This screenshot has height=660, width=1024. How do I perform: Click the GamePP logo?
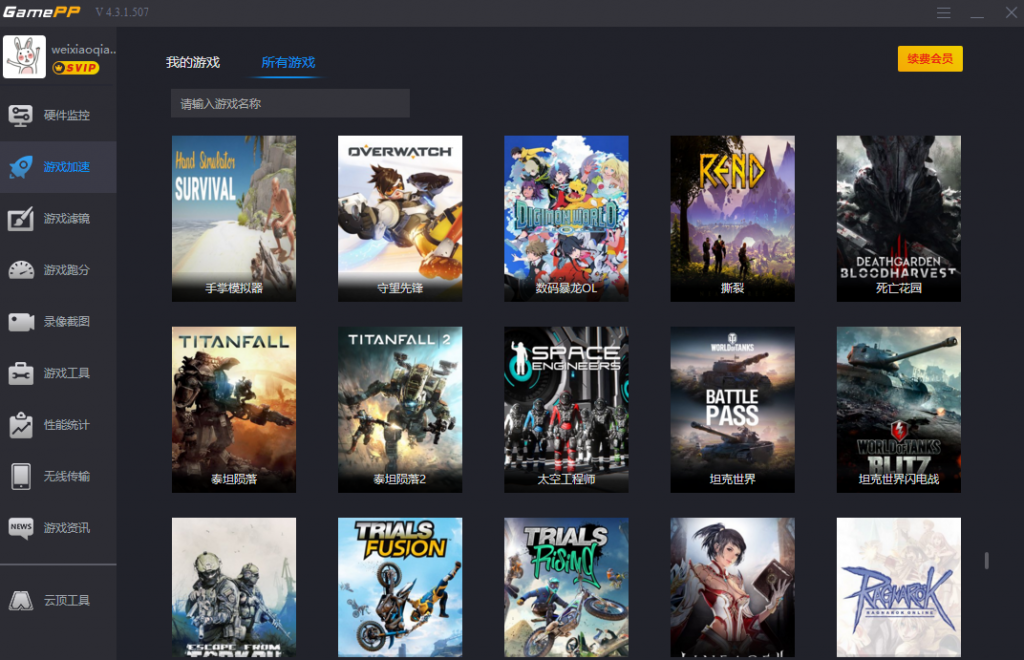(42, 12)
